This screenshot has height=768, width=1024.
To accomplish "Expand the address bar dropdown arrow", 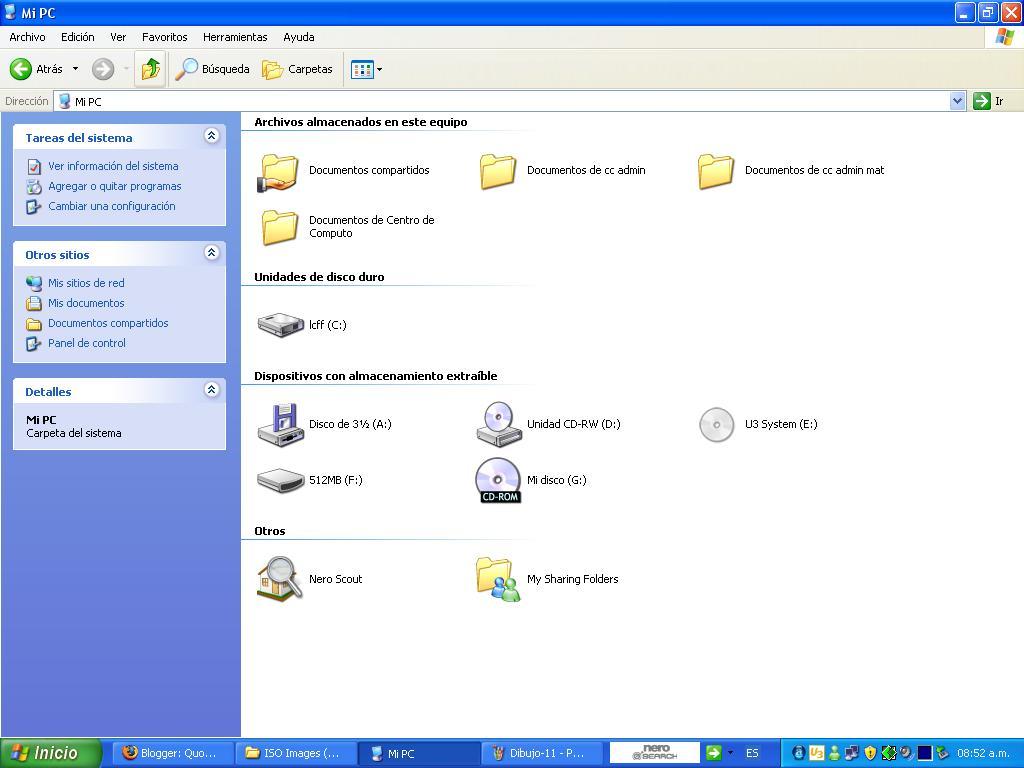I will (957, 101).
